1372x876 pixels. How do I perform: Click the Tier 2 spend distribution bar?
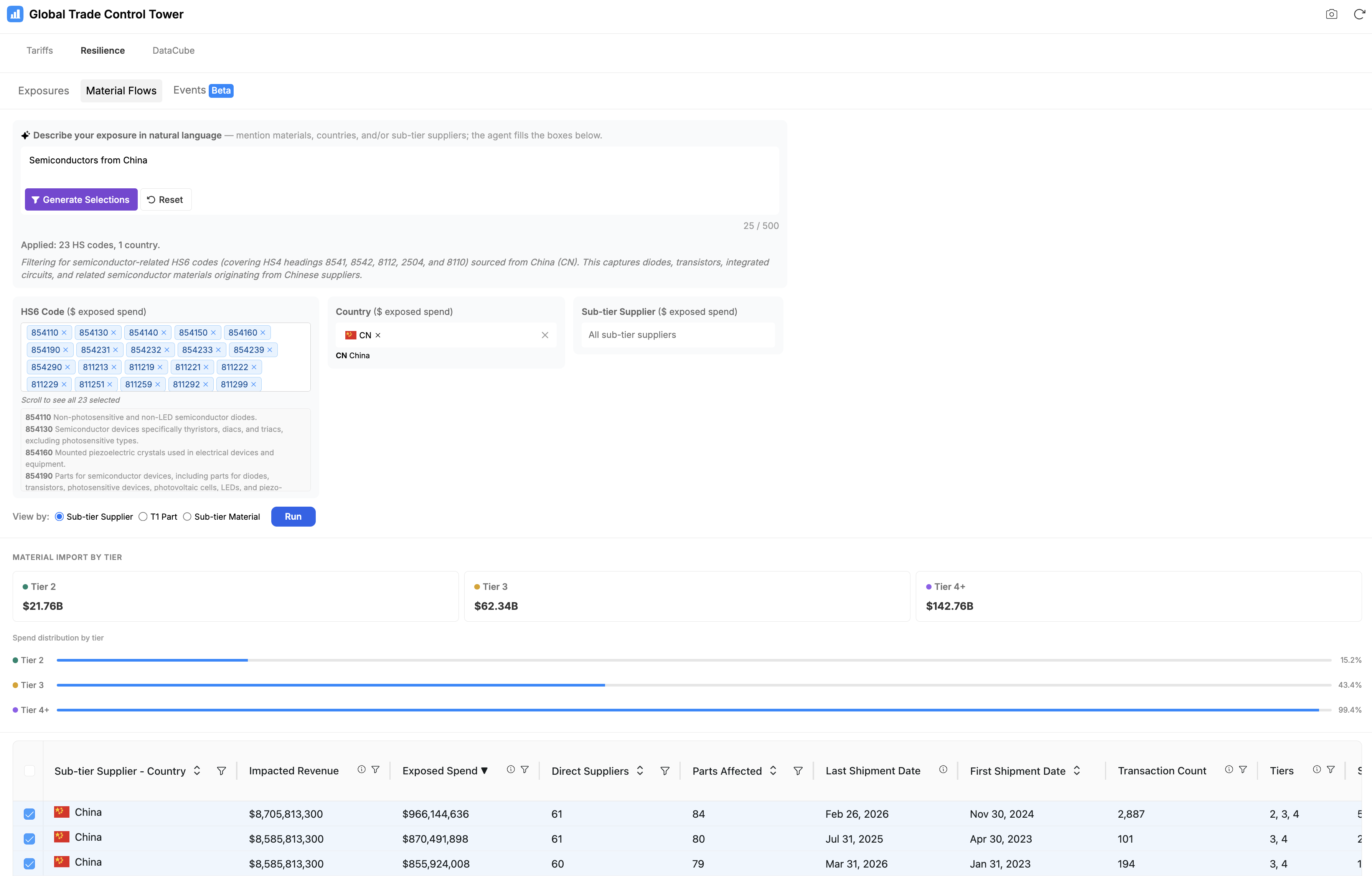click(694, 660)
